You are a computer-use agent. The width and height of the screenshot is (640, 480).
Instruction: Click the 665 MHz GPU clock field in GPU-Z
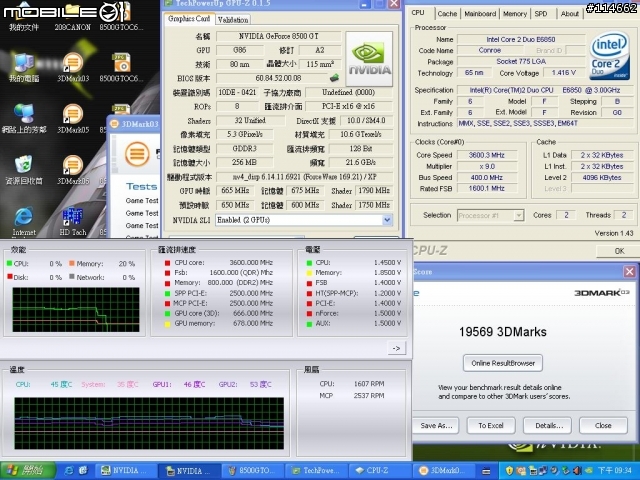pyautogui.click(x=235, y=191)
